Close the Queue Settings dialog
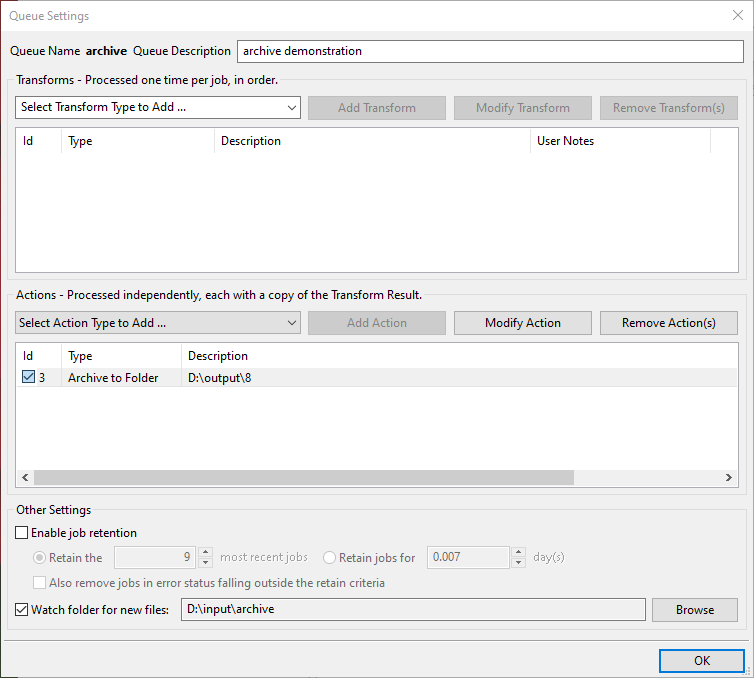This screenshot has height=678, width=754. click(x=737, y=15)
